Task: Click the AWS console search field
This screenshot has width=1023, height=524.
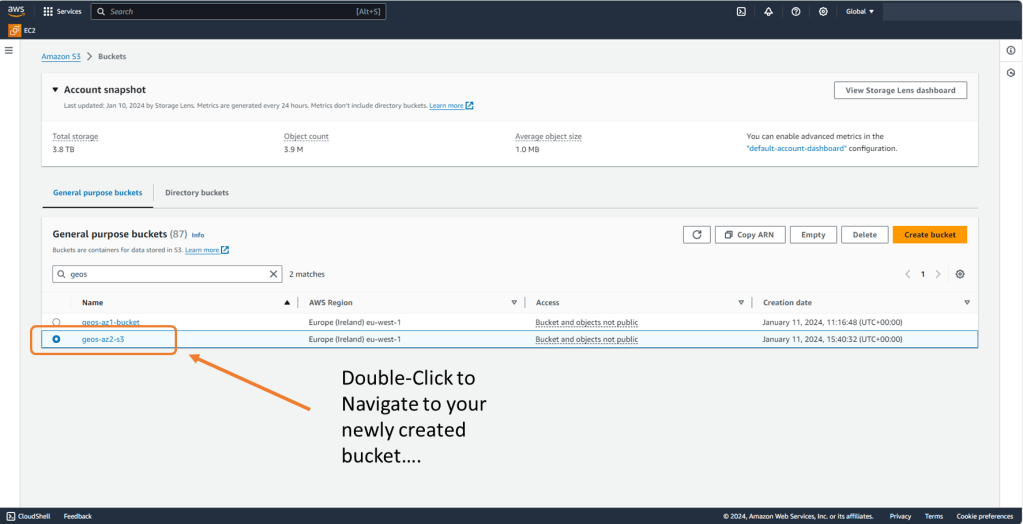Action: pyautogui.click(x=238, y=12)
